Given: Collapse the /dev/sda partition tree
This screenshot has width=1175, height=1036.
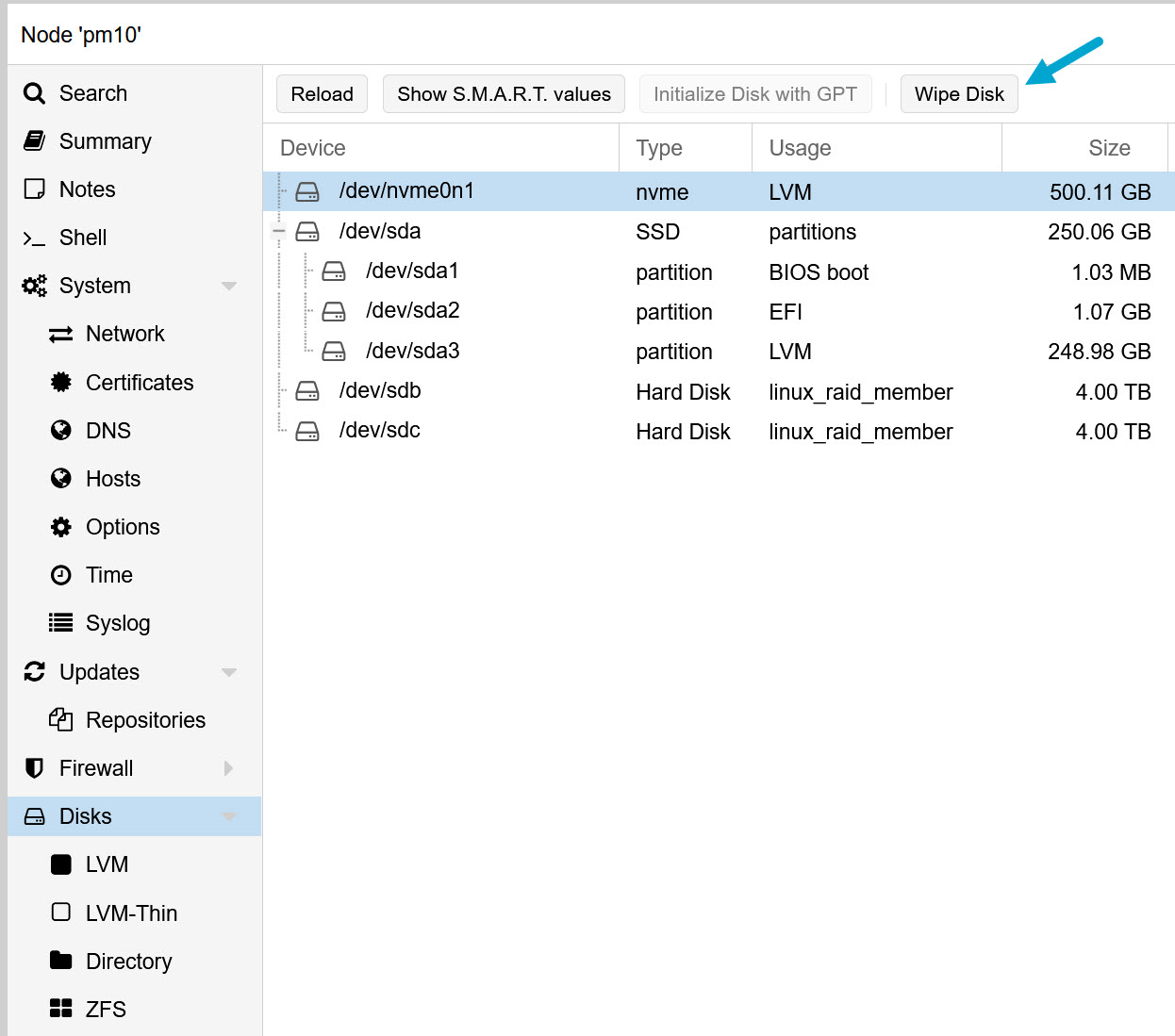Looking at the screenshot, I should 279,231.
